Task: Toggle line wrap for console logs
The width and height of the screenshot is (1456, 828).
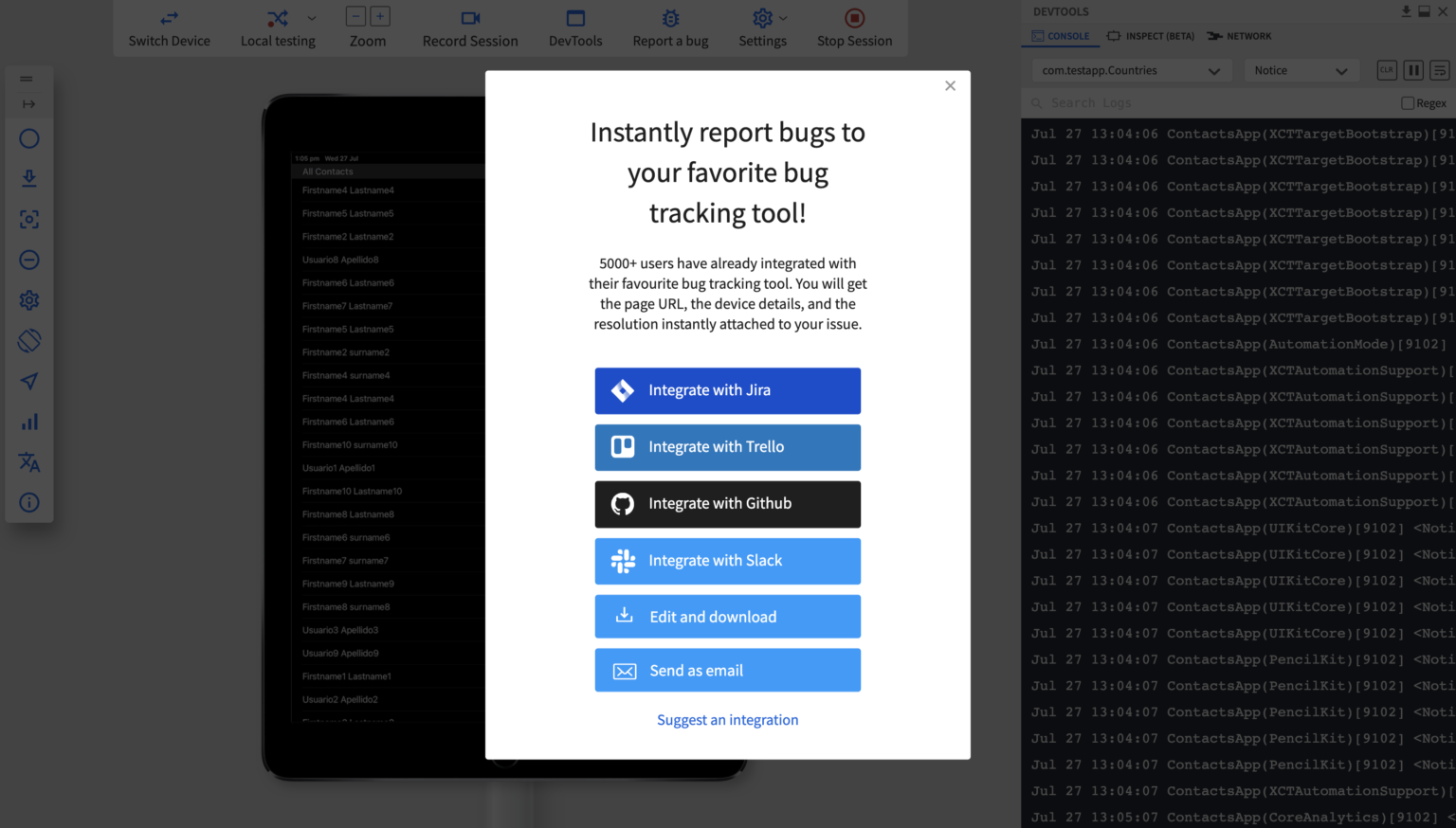Action: coord(1440,69)
